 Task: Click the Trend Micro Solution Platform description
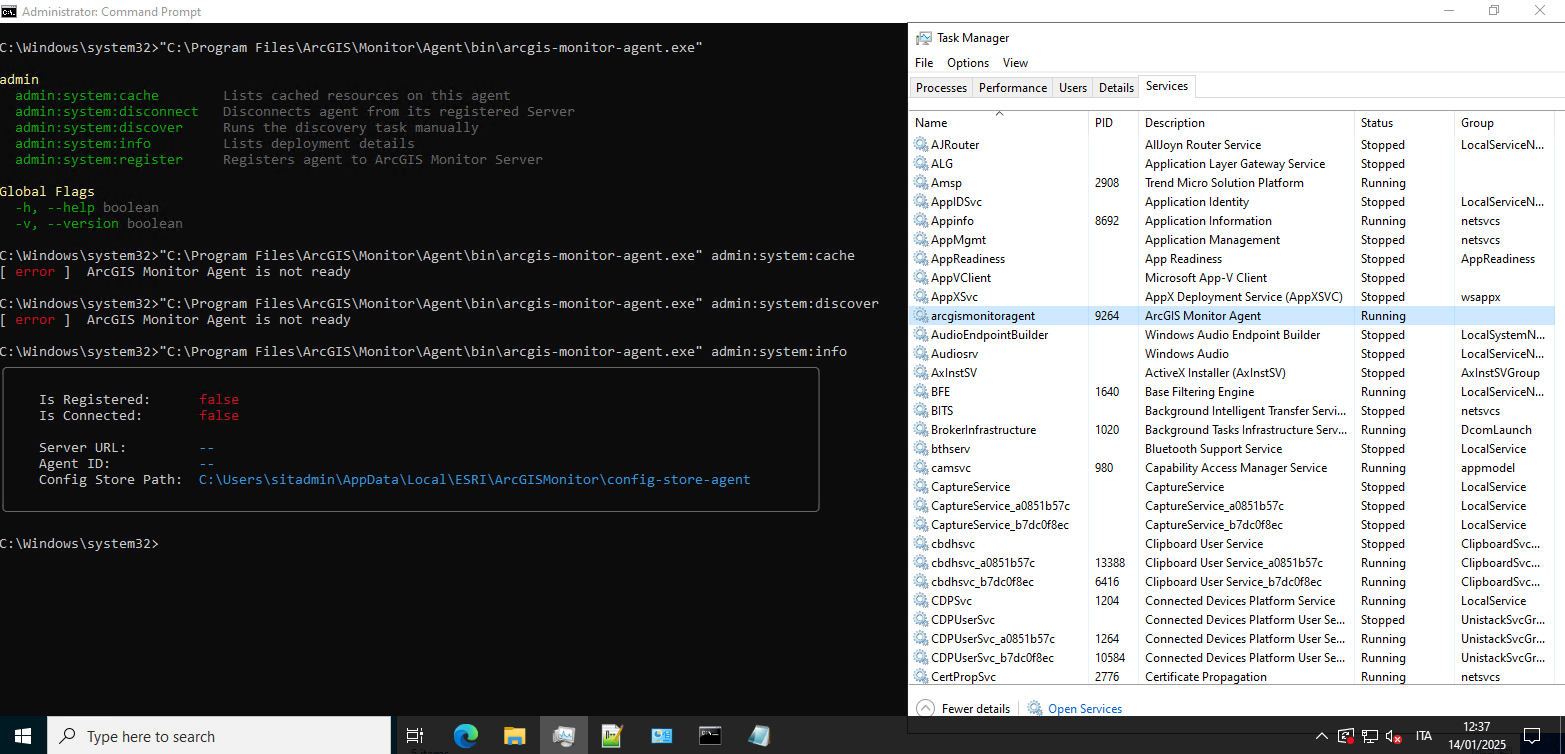(1224, 183)
